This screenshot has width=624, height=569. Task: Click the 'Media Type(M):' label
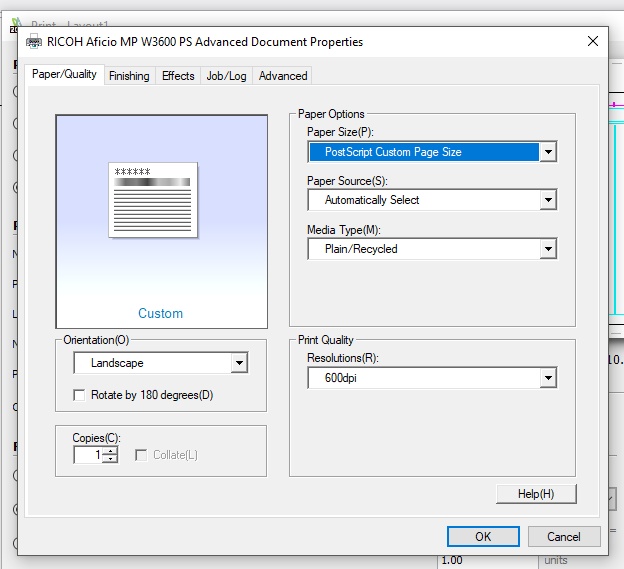[344, 230]
